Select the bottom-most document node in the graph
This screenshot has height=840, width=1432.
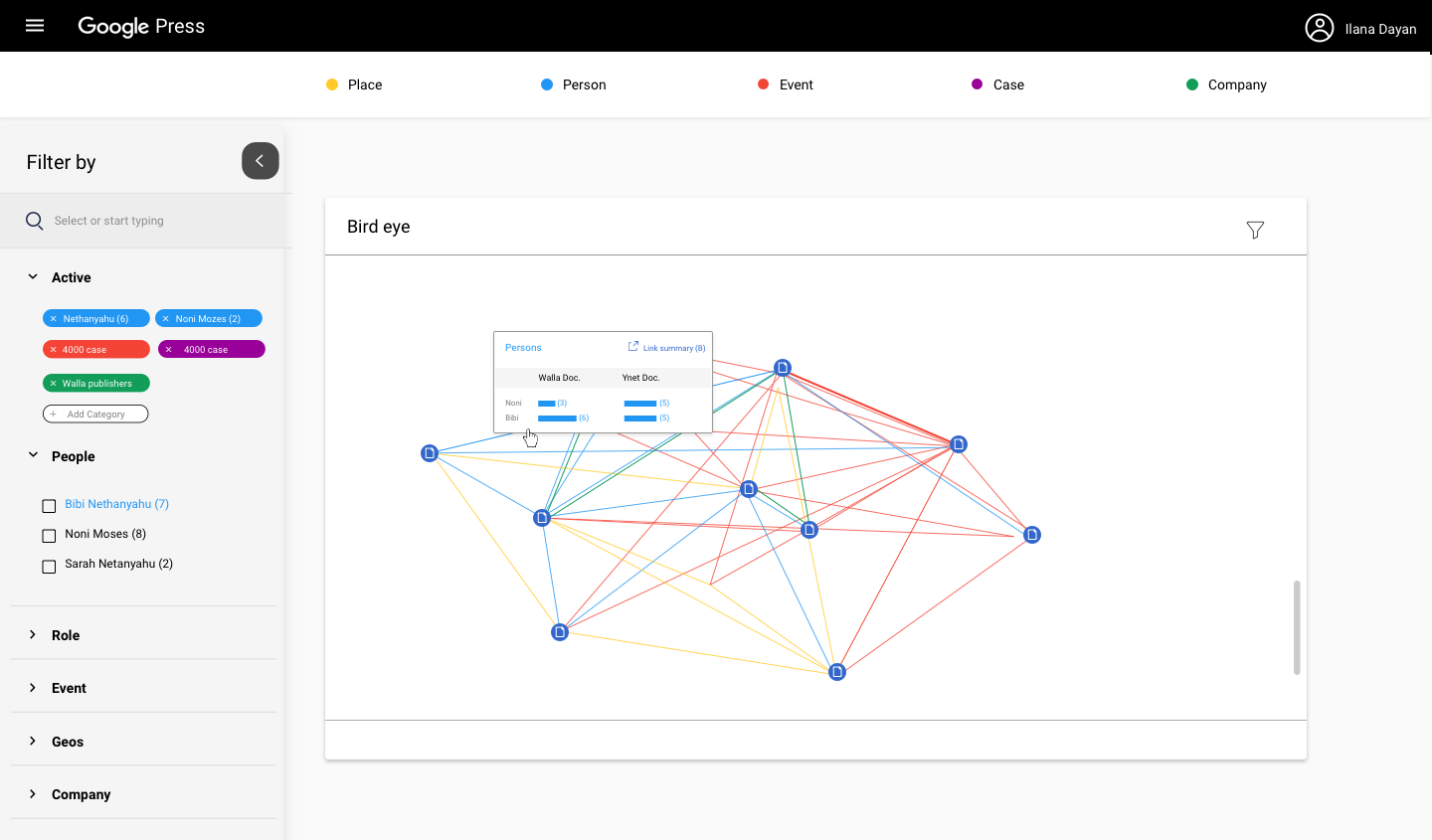tap(837, 672)
